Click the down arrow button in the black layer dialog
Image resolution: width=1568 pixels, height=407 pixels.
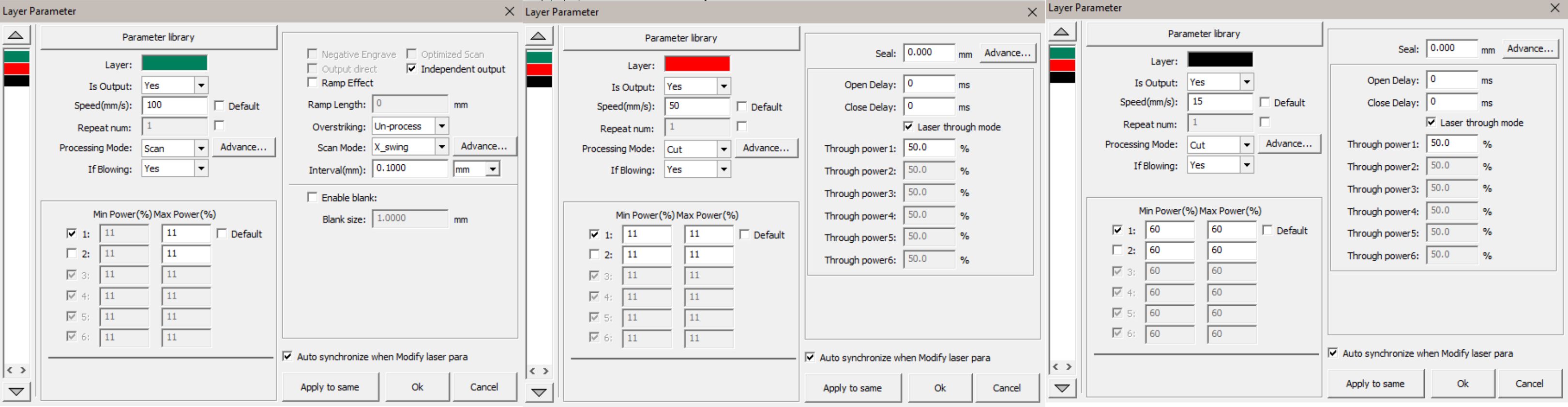1061,388
